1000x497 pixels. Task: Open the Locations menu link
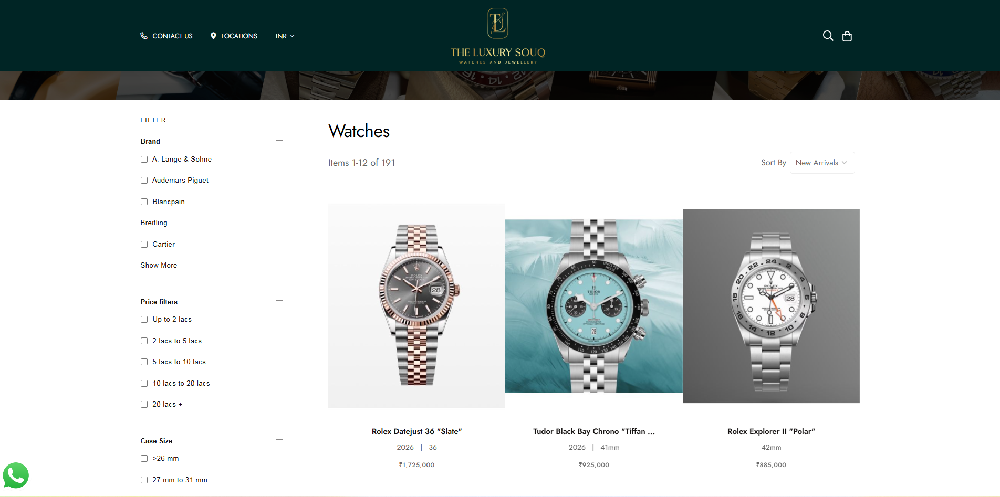click(x=239, y=36)
